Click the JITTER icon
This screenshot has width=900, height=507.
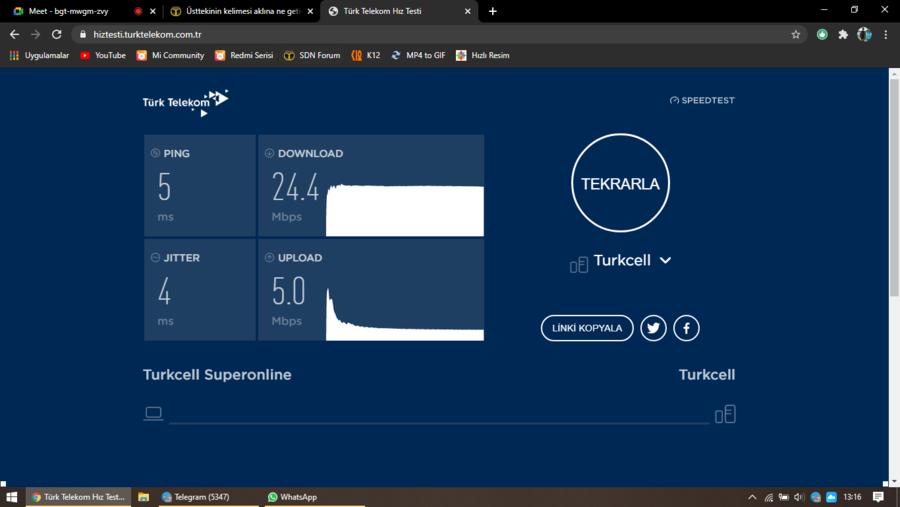155,258
